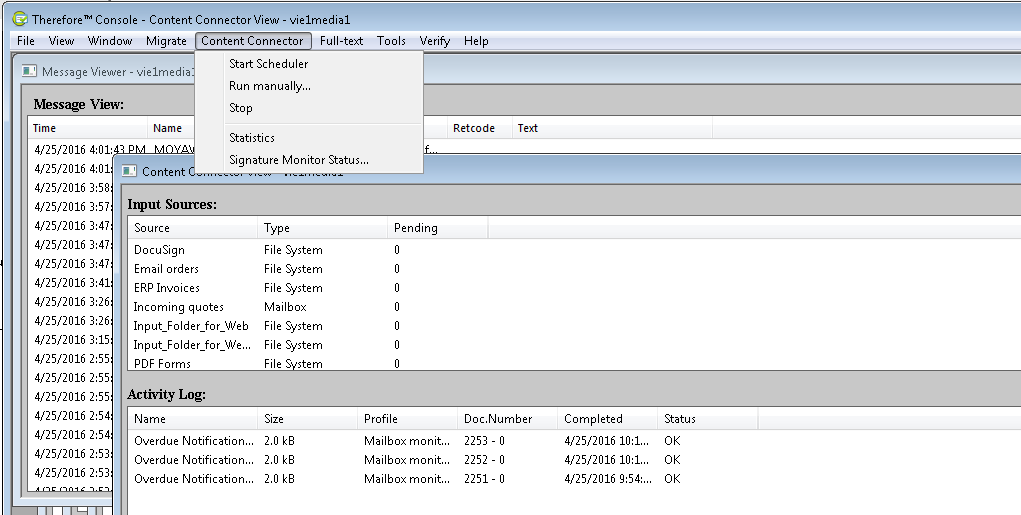Open the Verify menu

pos(434,40)
